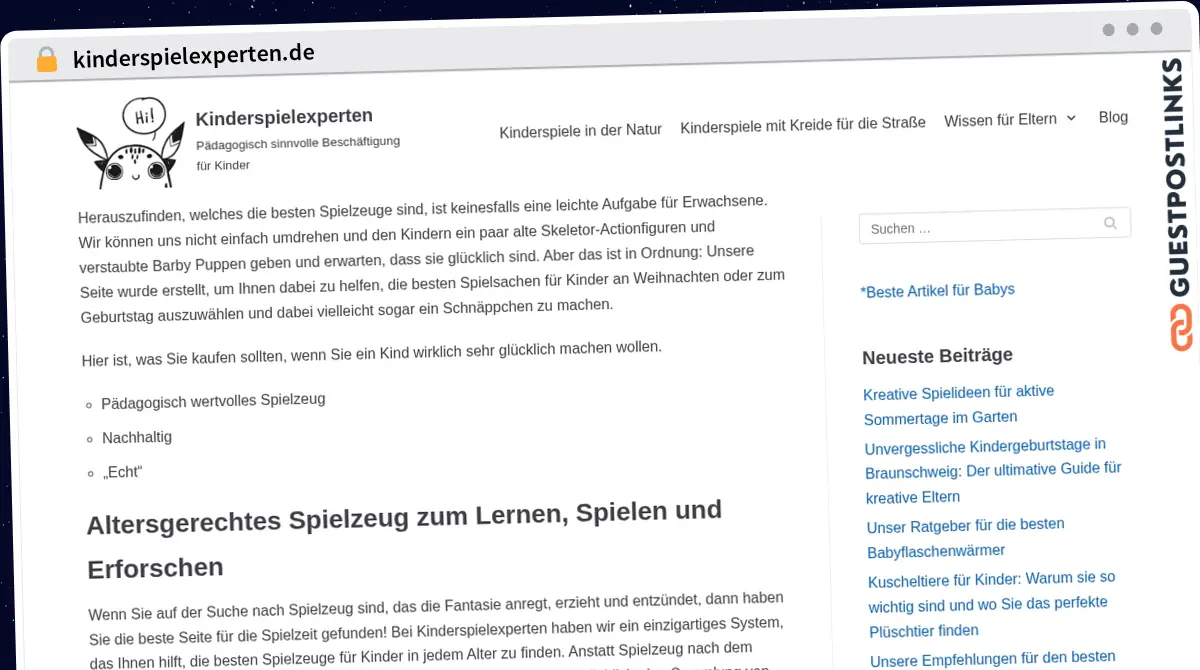
Task: Expand the Wissen für Eltern submenu chevron
Action: pyautogui.click(x=1071, y=118)
